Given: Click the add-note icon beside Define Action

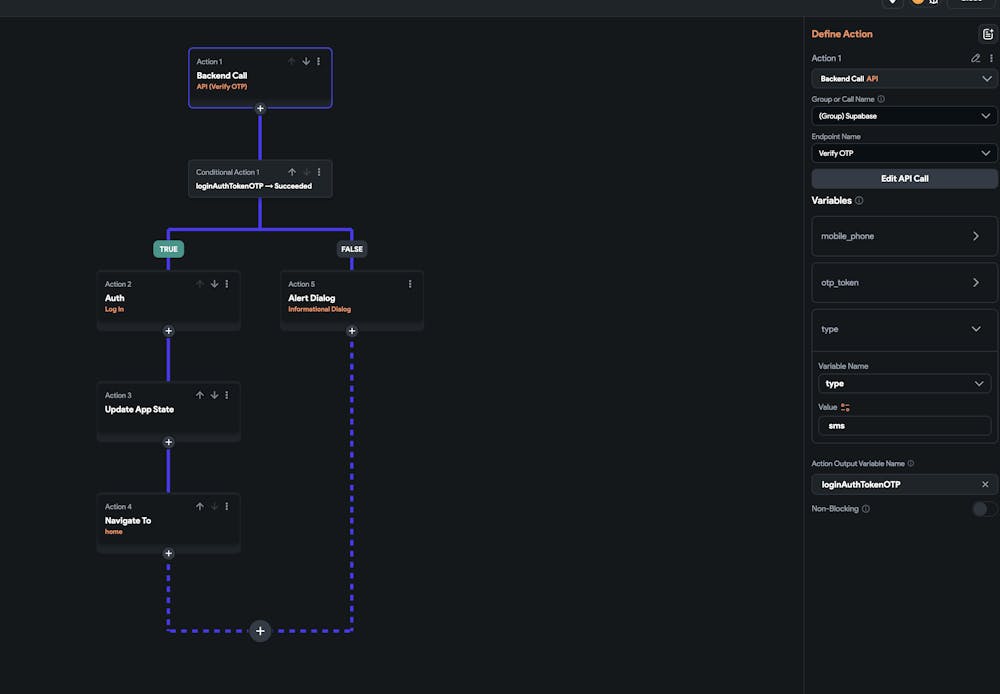Looking at the screenshot, I should coord(987,34).
